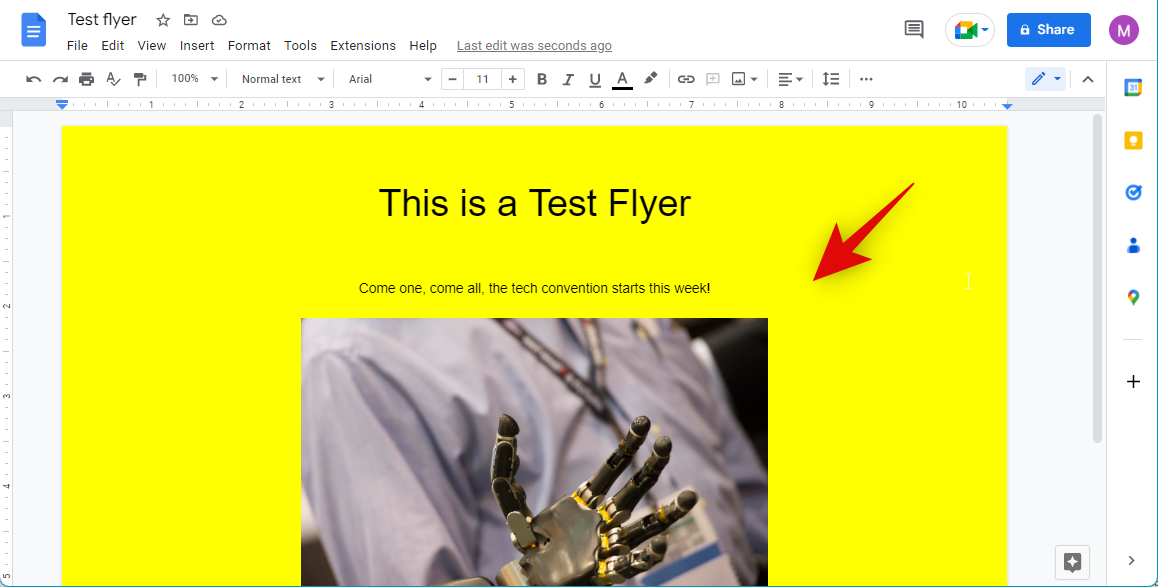Click the font size field

482,79
